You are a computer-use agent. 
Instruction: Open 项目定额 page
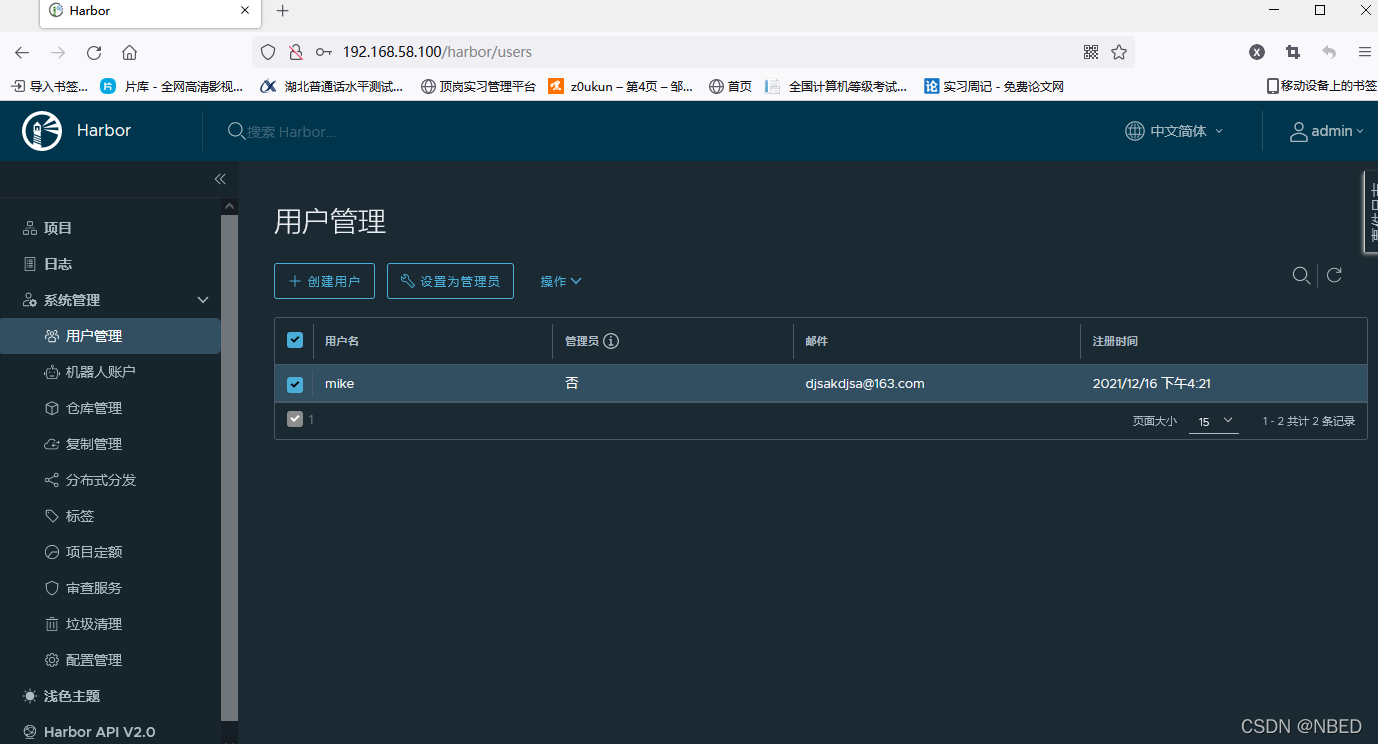tap(94, 552)
